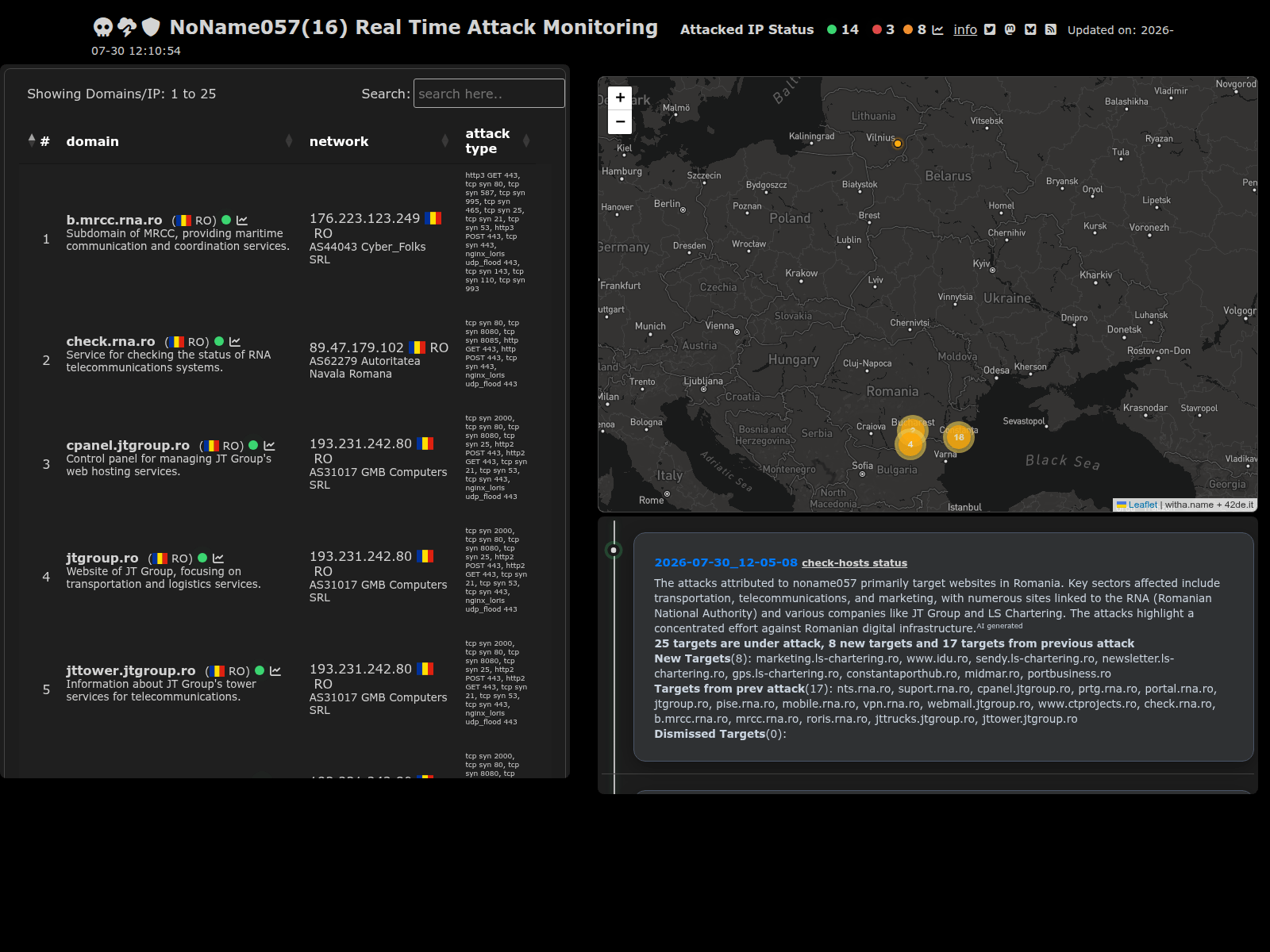
Task: Sort the table by the domain column
Action: (179, 141)
